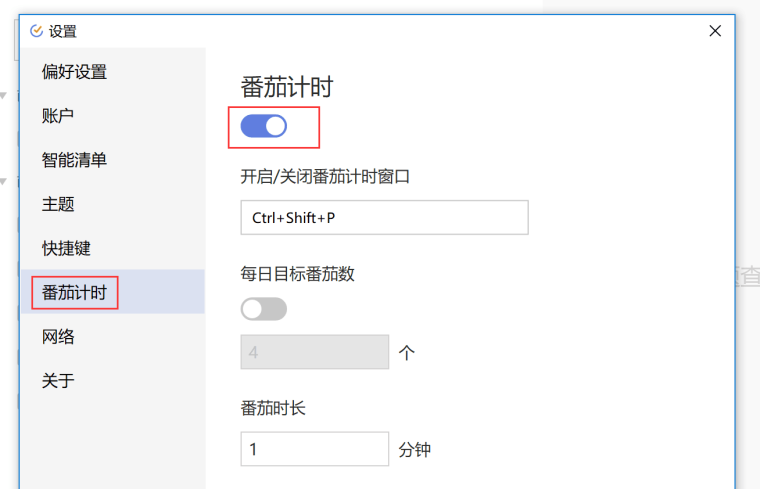Close the 设置 dialog window
Screen dimensions: 760x489
coord(715,31)
